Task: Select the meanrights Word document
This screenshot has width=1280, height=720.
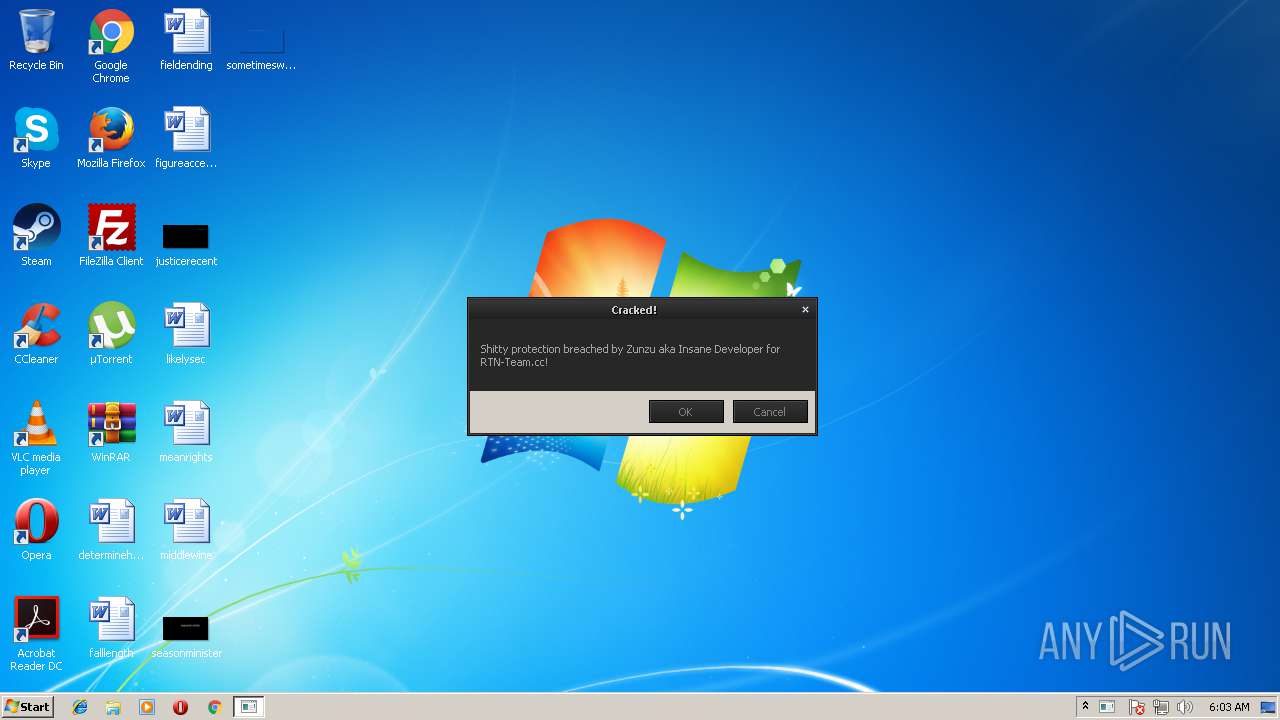Action: pyautogui.click(x=186, y=433)
